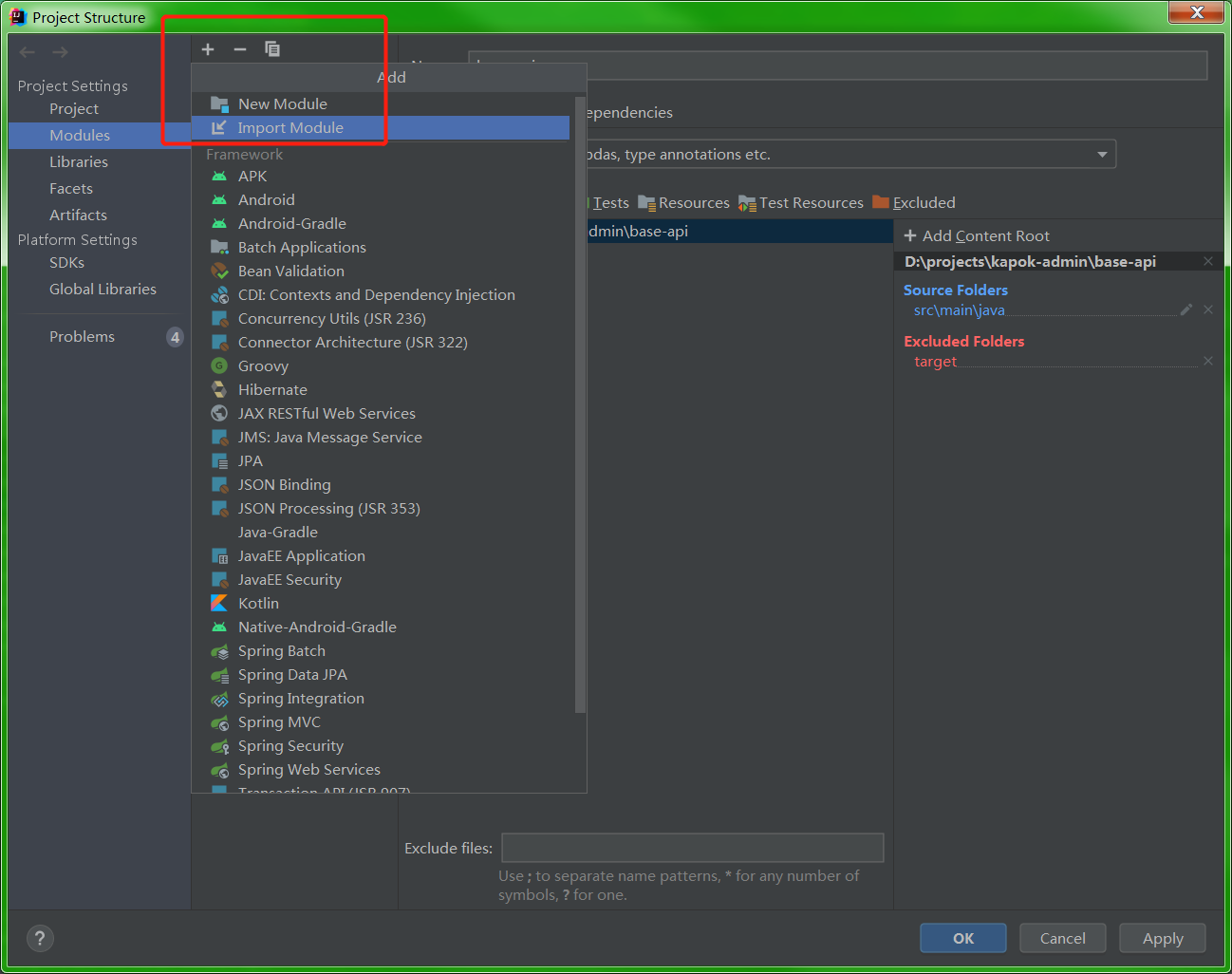Select JSON Binding framework
Viewport: 1232px width, 974px height.
383,485
